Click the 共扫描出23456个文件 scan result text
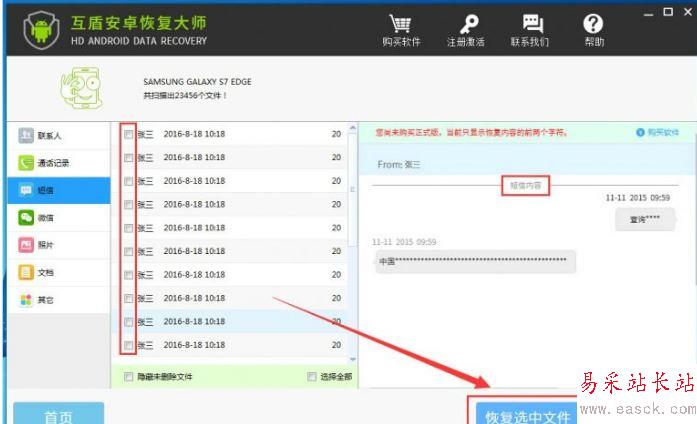Image resolution: width=697 pixels, height=424 pixels. (185, 96)
